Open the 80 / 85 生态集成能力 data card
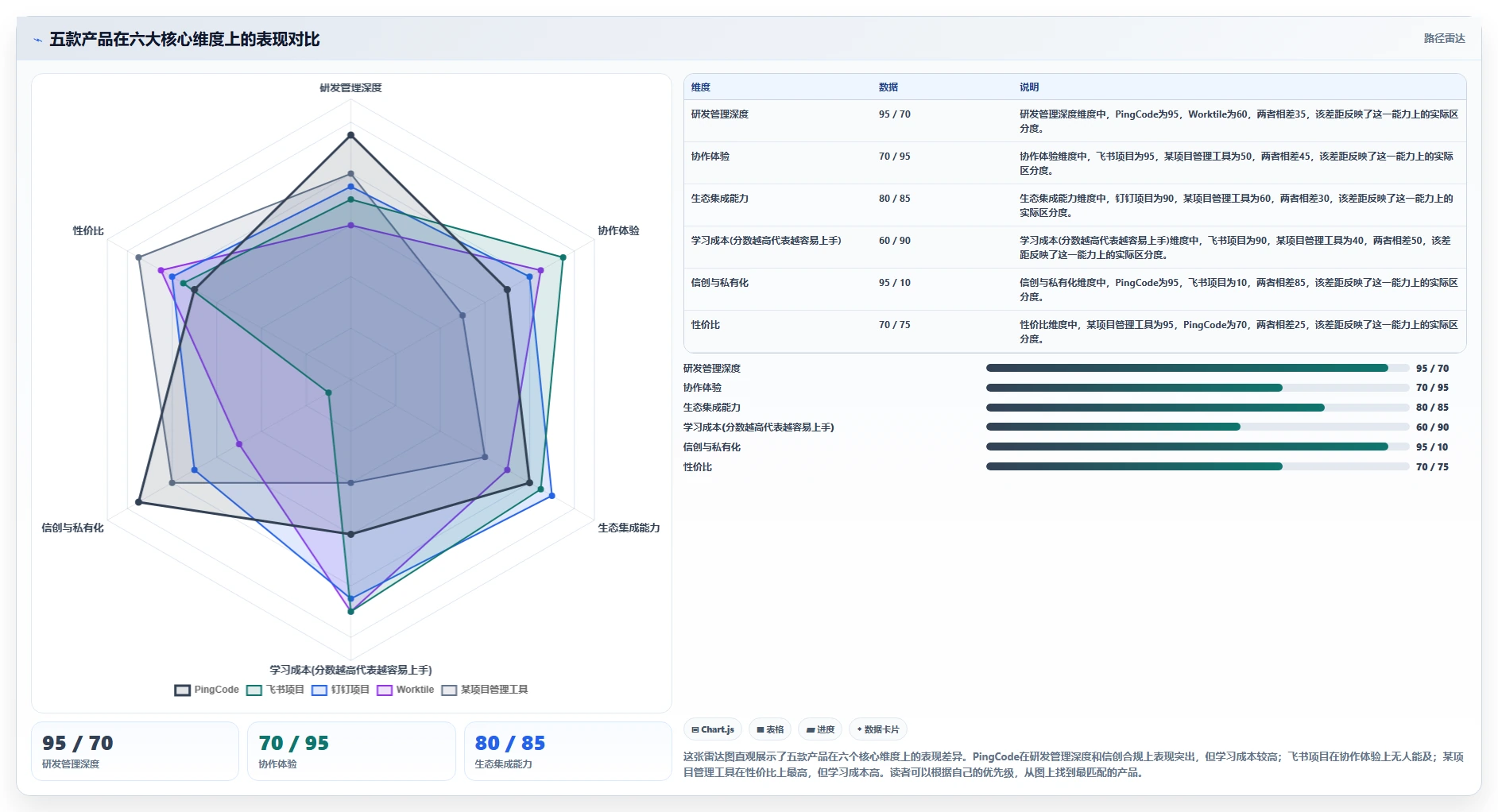The image size is (1498, 812). [x=567, y=751]
